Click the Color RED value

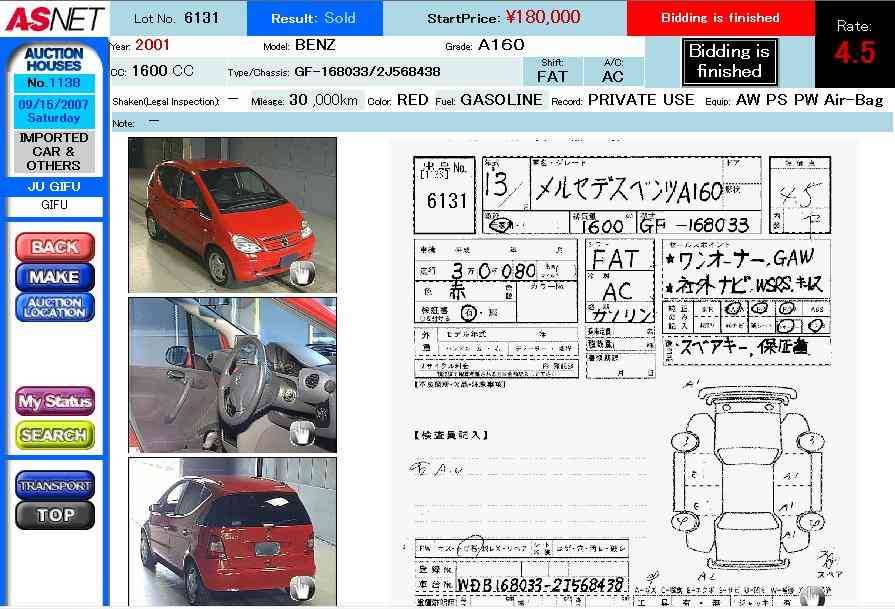coord(412,100)
